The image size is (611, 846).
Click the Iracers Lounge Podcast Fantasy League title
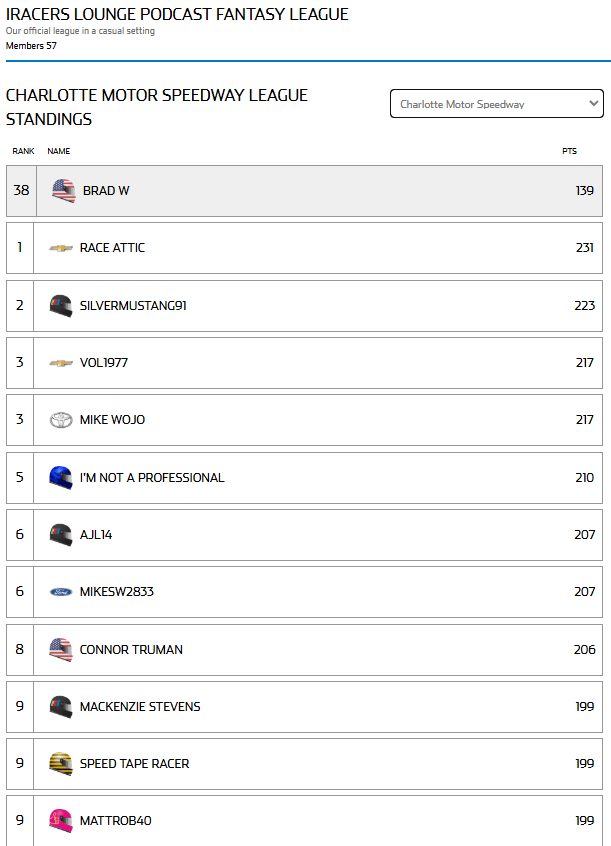(x=177, y=14)
